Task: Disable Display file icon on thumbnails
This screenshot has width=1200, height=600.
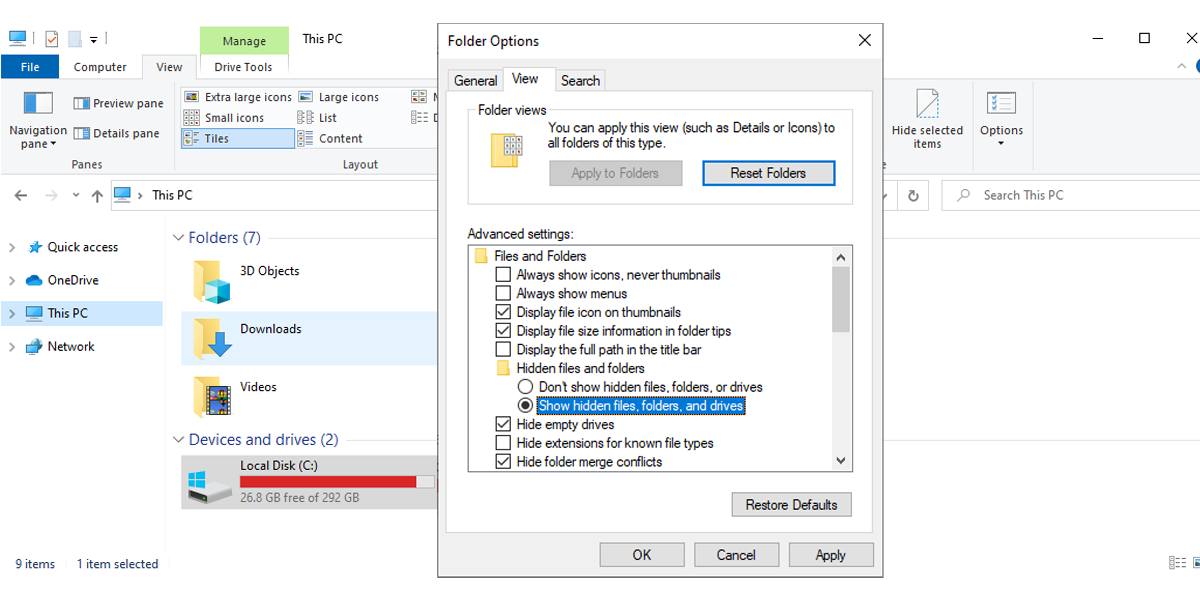Action: click(x=504, y=311)
